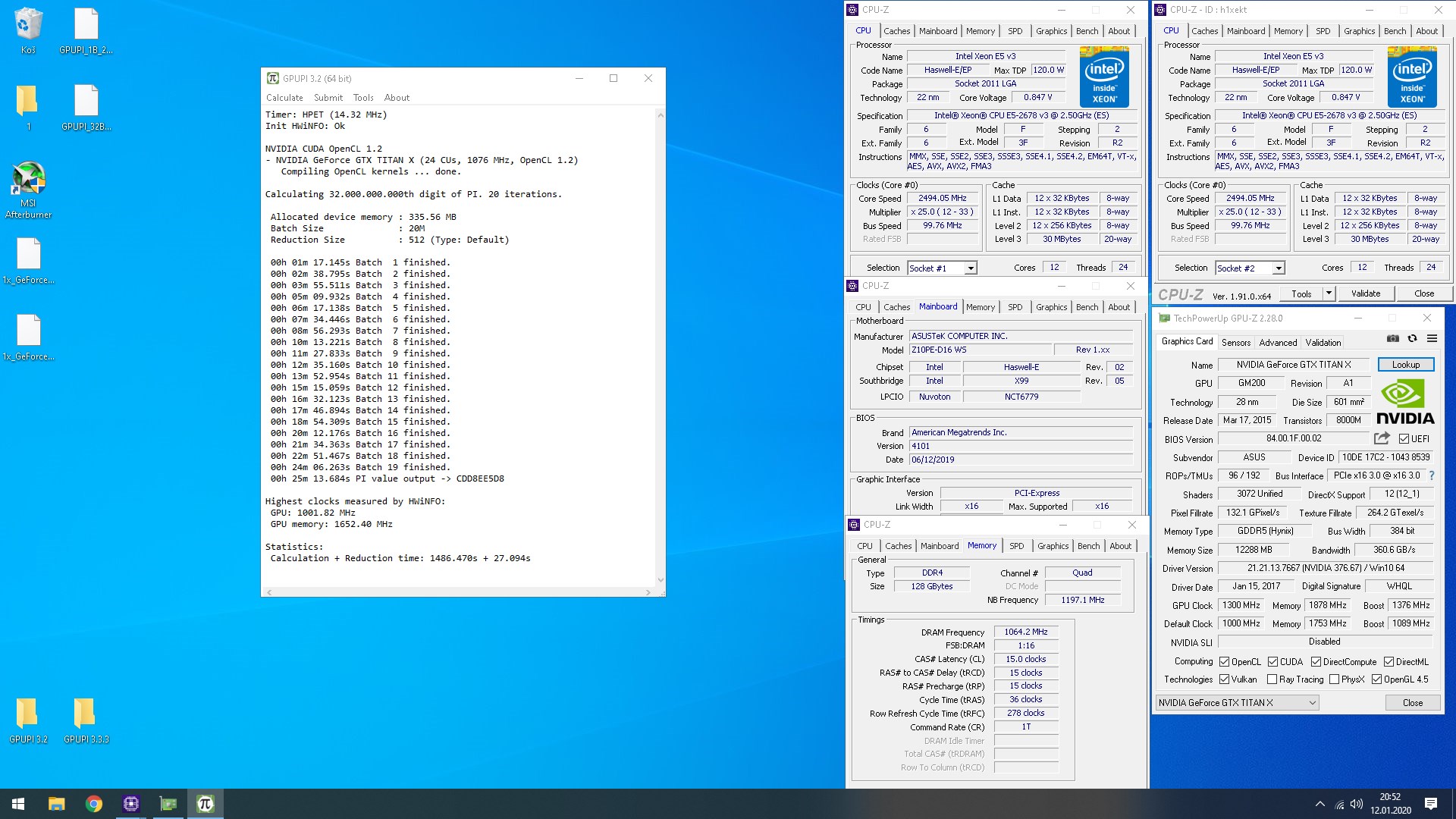The width and height of the screenshot is (1456, 819).
Task: Click the GPU Name field in GPU-Z
Action: (x=1293, y=365)
